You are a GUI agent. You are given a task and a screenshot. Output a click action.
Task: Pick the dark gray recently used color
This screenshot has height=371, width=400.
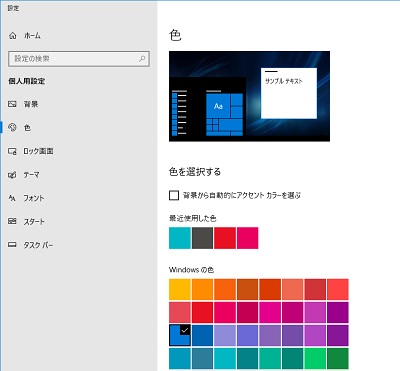[x=202, y=238]
